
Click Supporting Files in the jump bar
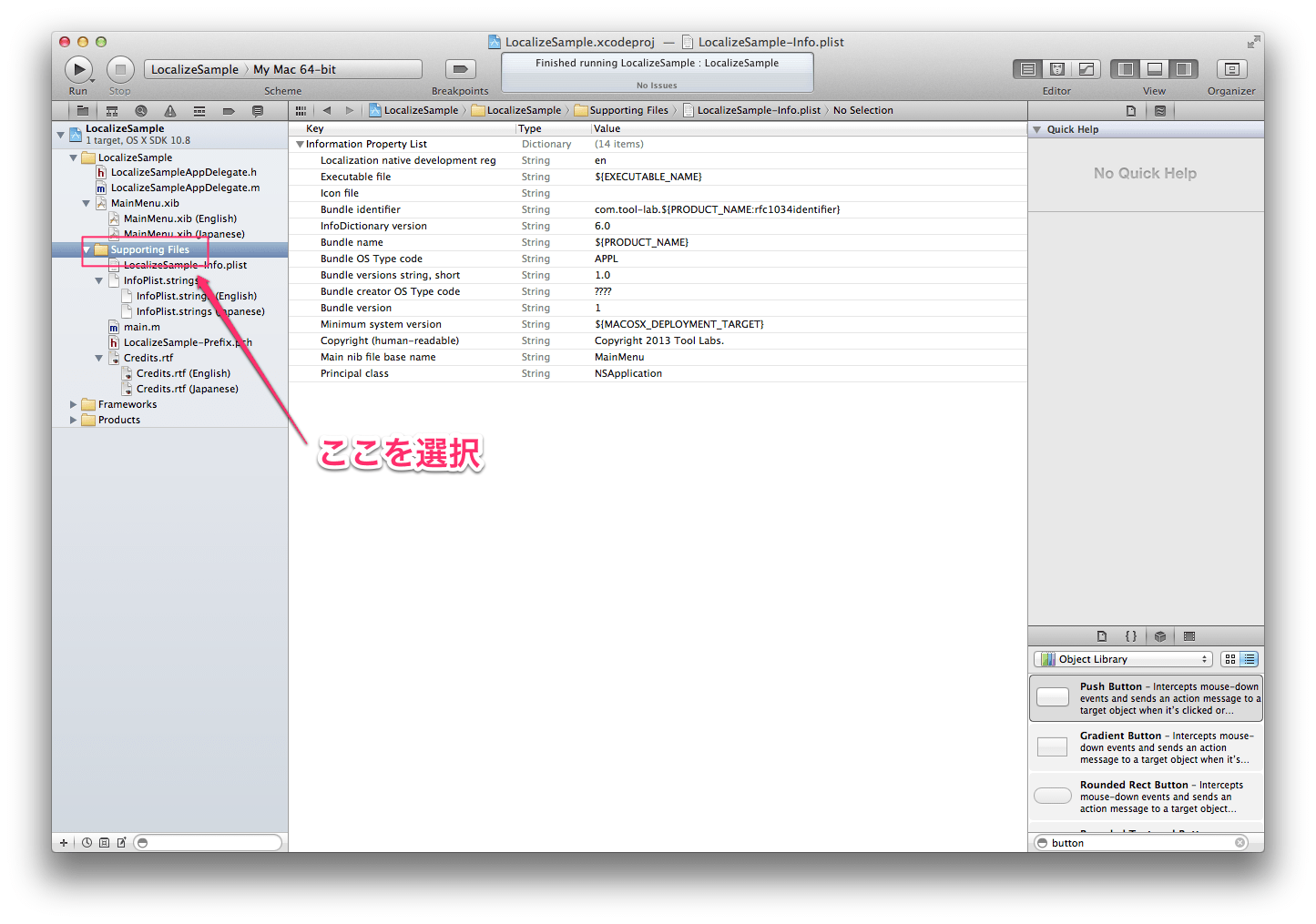[x=628, y=110]
